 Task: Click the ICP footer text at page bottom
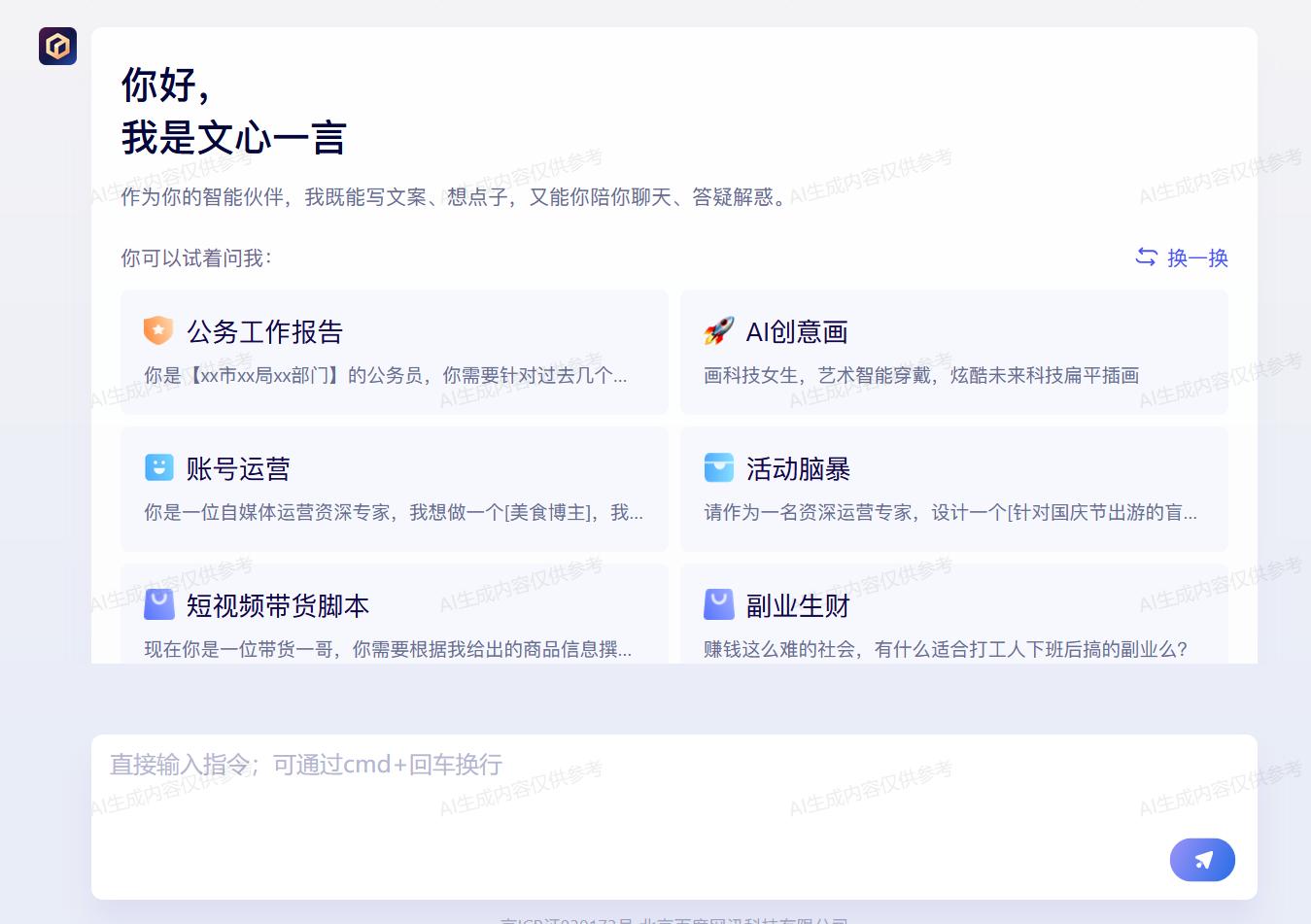pos(673,919)
